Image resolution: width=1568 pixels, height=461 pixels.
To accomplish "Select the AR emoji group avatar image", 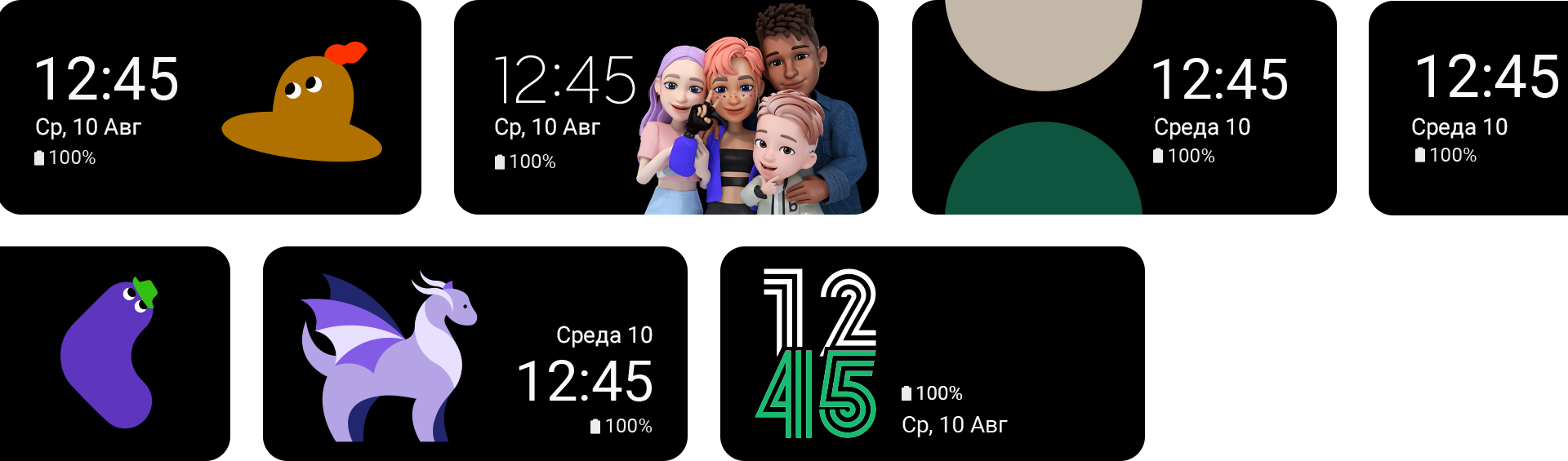I will [x=751, y=110].
